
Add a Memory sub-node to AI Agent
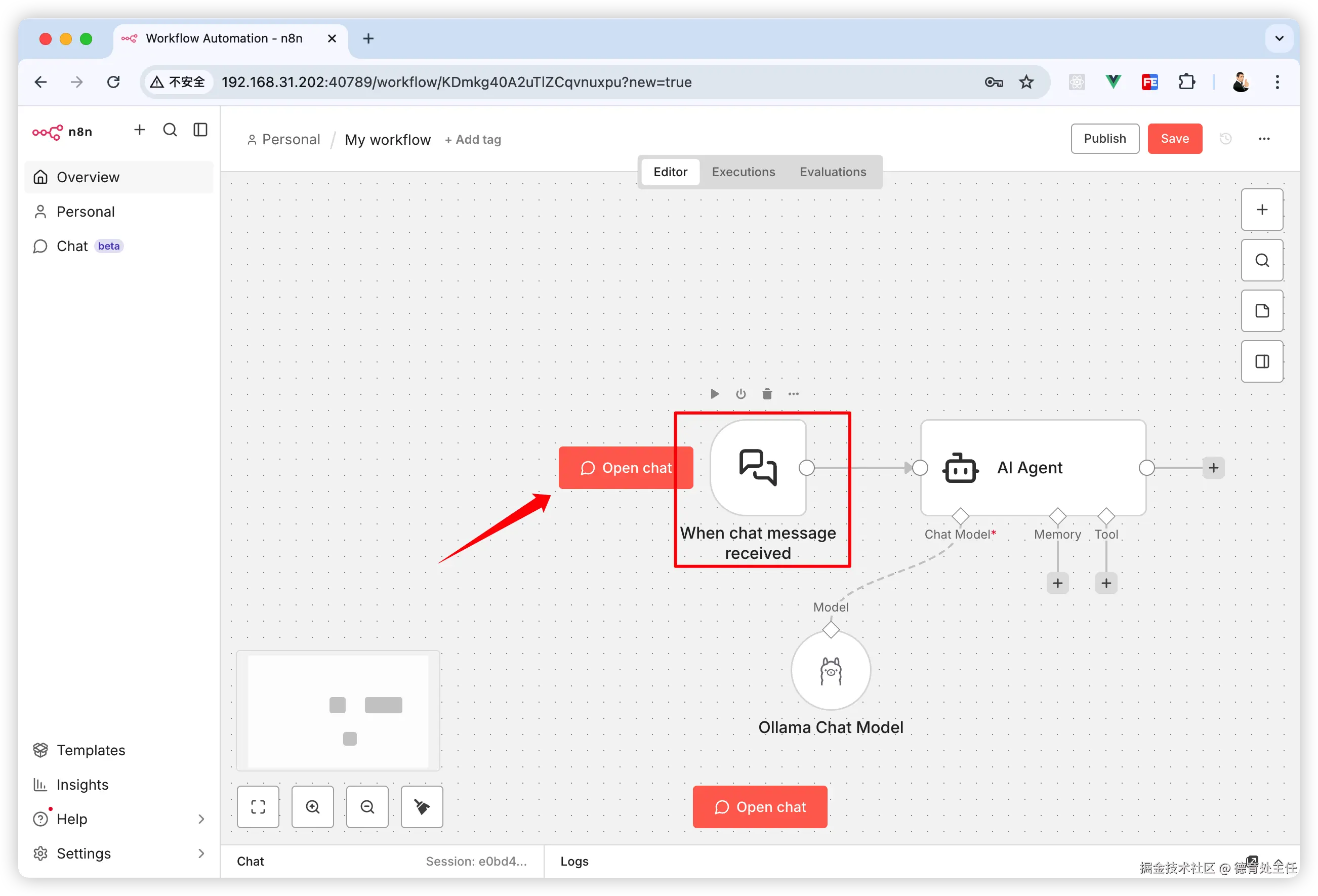[x=1057, y=583]
